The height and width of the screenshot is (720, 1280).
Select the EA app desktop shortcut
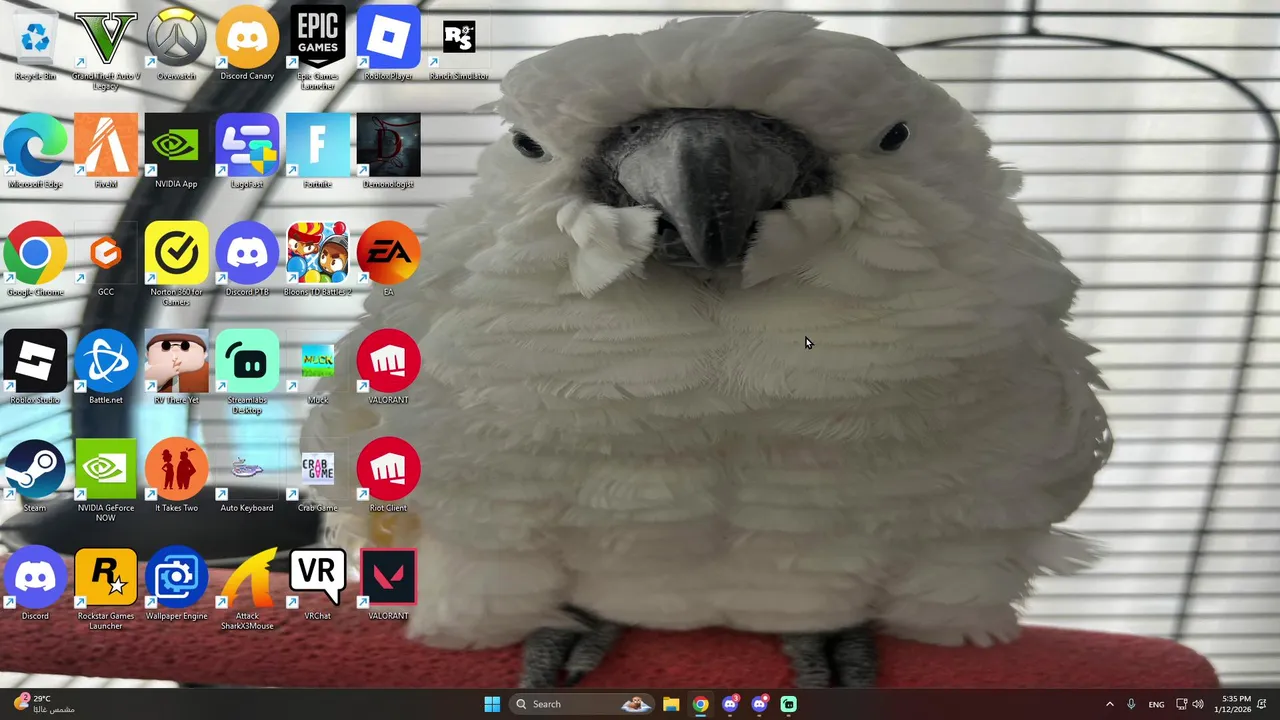coord(388,261)
